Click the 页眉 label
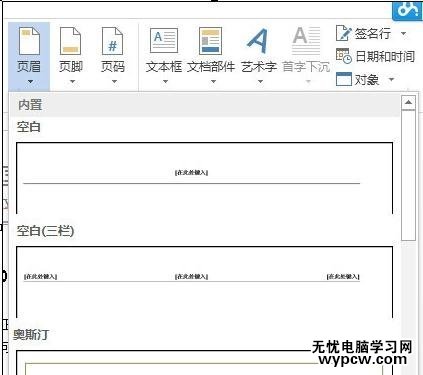This screenshot has width=423, height=375. pos(29,67)
